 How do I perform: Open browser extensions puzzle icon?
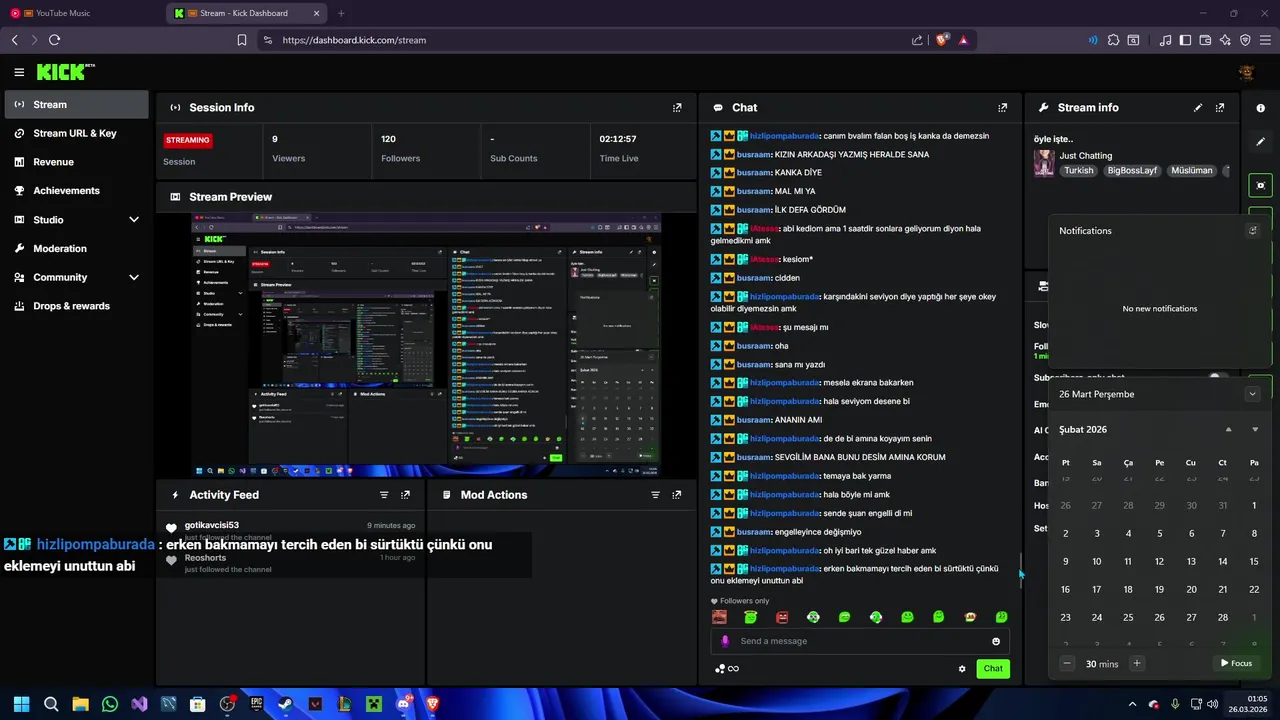click(1113, 40)
